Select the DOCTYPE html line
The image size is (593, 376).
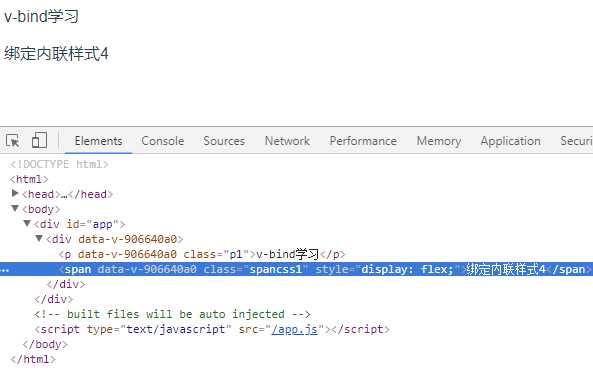59,164
